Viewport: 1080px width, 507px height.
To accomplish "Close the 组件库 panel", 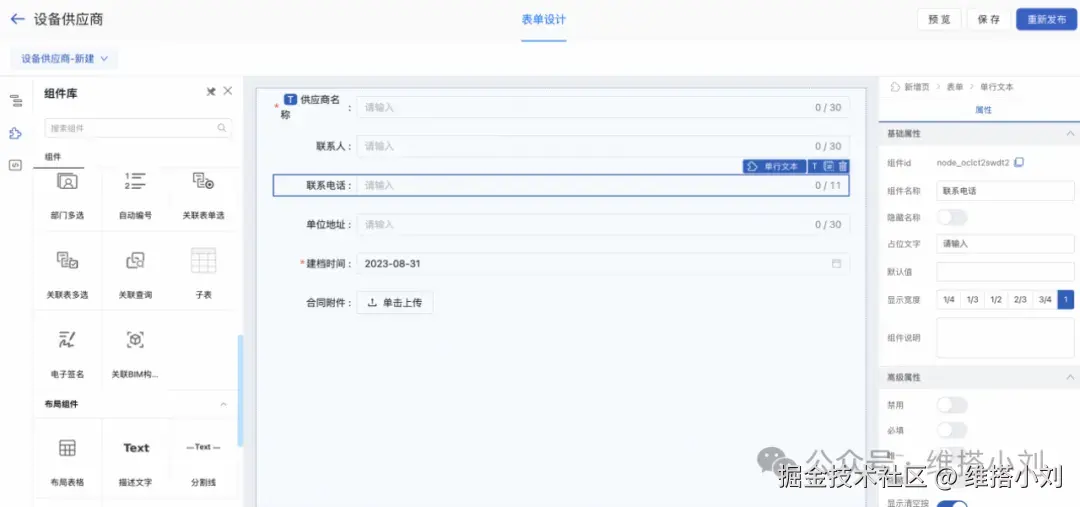I will [x=228, y=91].
